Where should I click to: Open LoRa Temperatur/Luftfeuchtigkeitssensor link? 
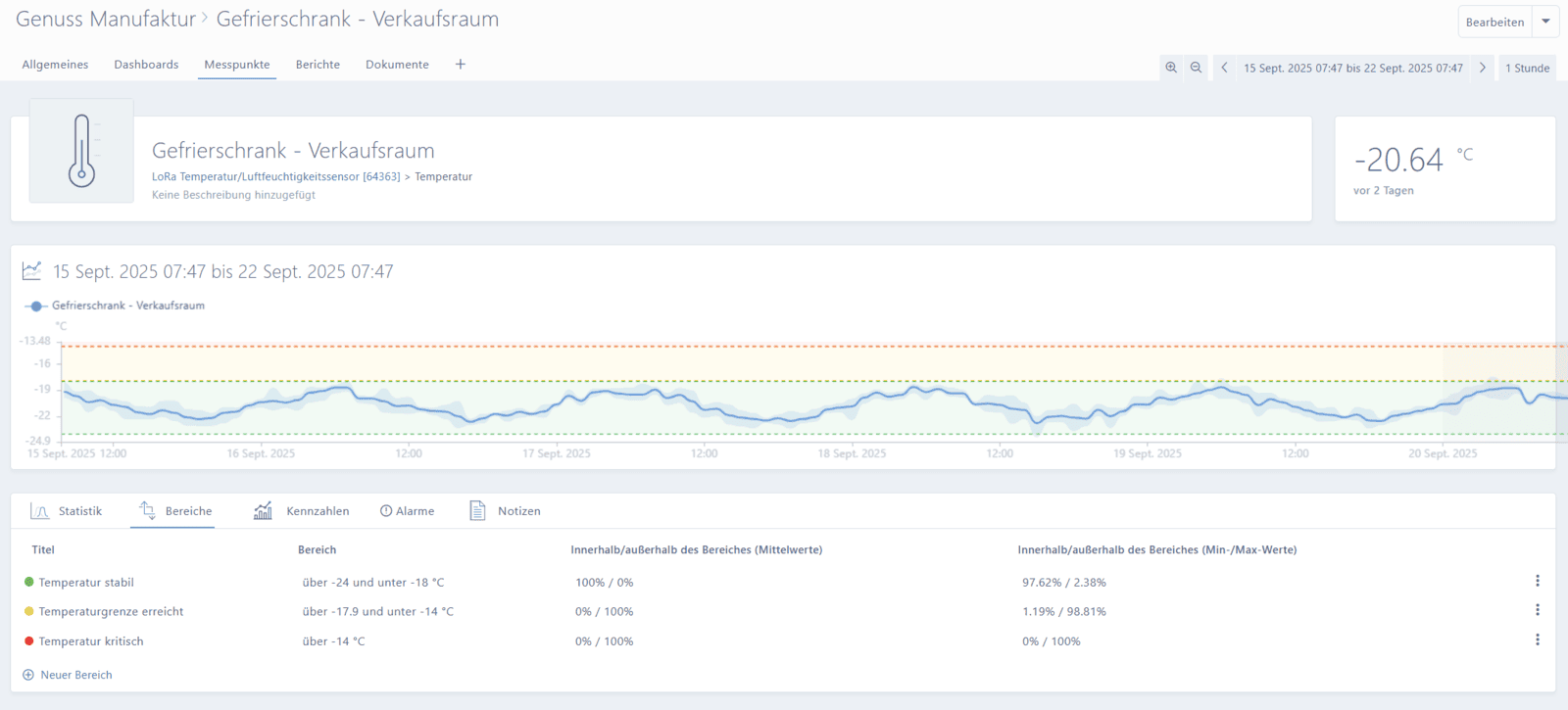coord(275,177)
